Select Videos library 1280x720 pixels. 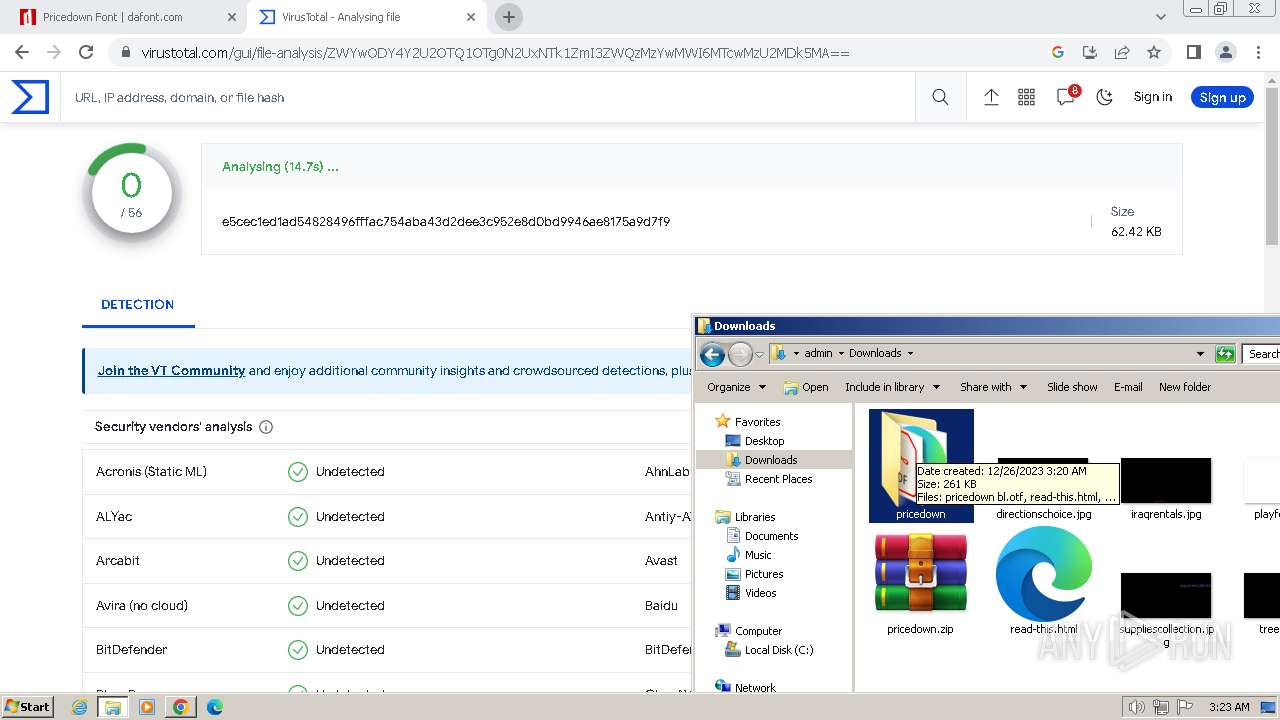point(760,593)
